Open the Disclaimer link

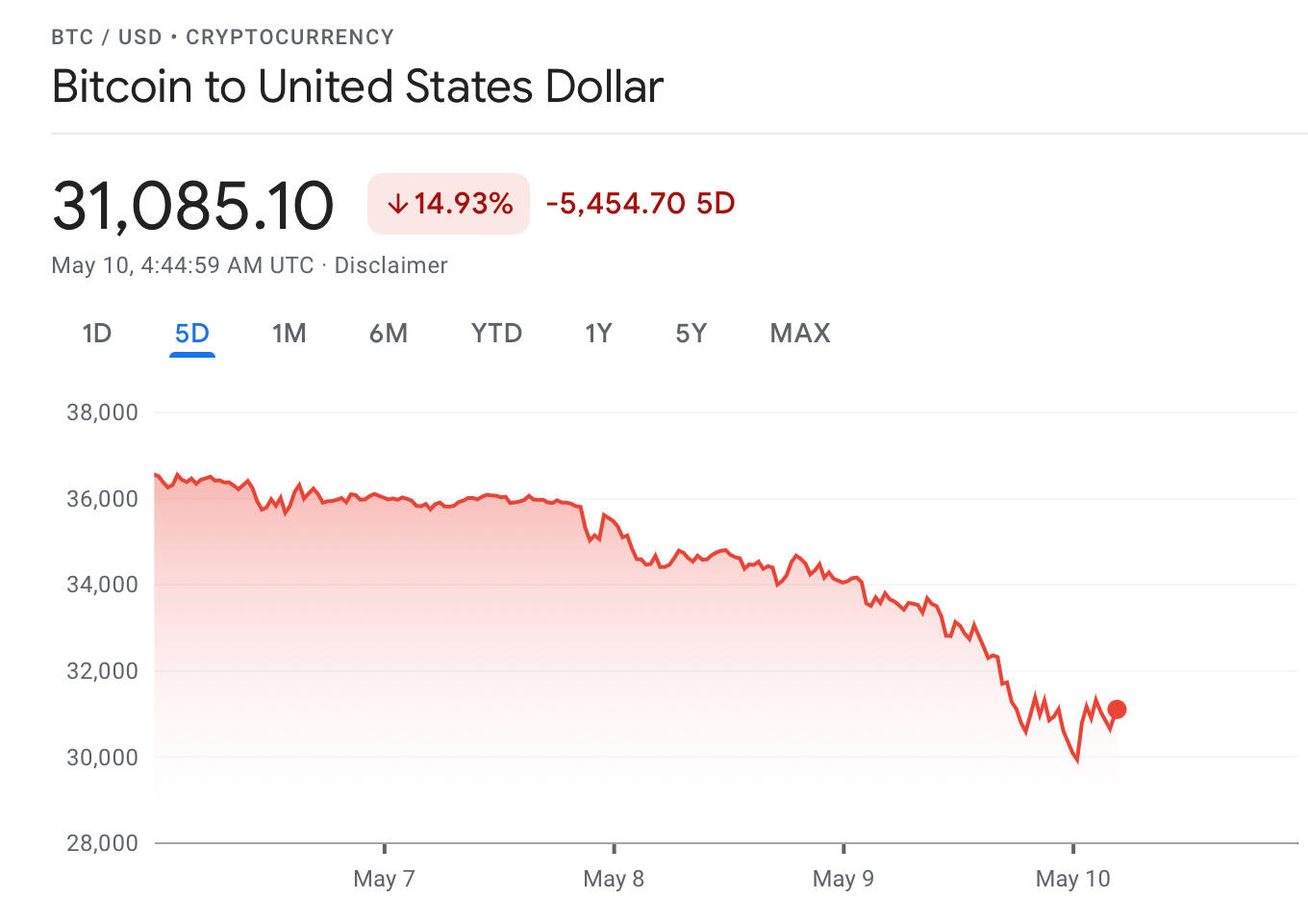(x=390, y=265)
